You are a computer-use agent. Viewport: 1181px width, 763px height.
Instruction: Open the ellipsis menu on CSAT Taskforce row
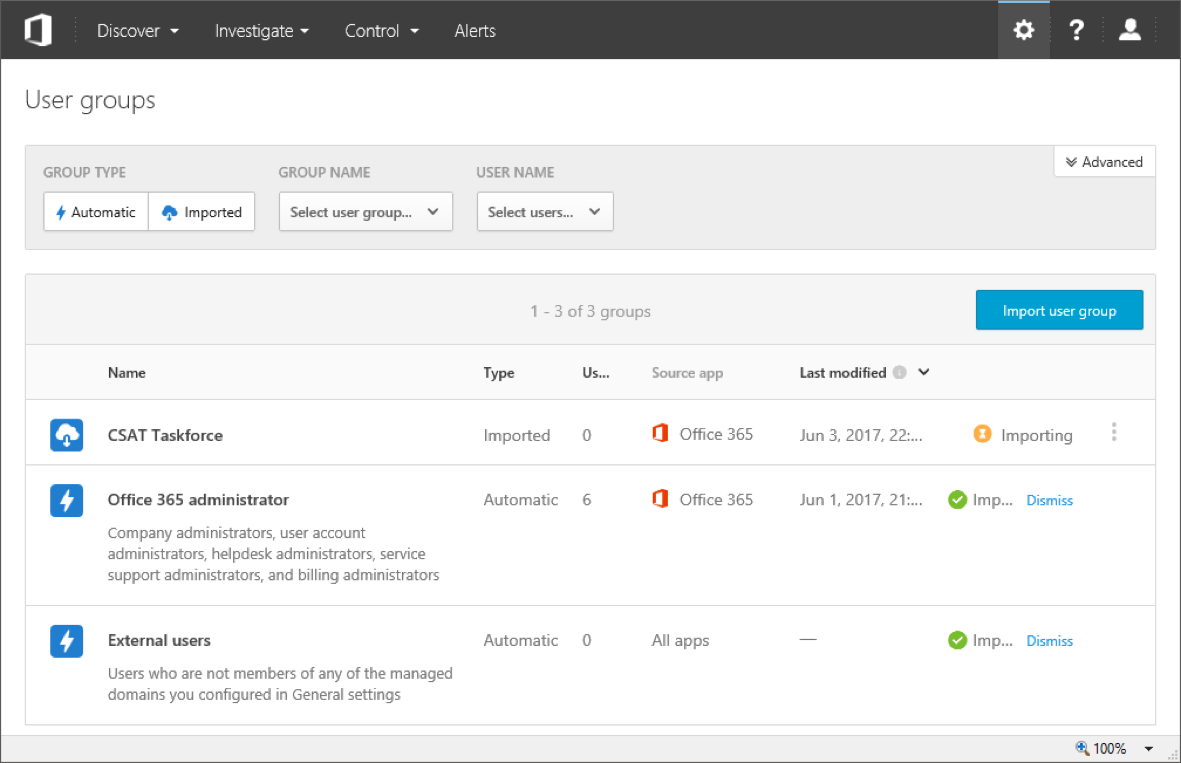point(1114,431)
